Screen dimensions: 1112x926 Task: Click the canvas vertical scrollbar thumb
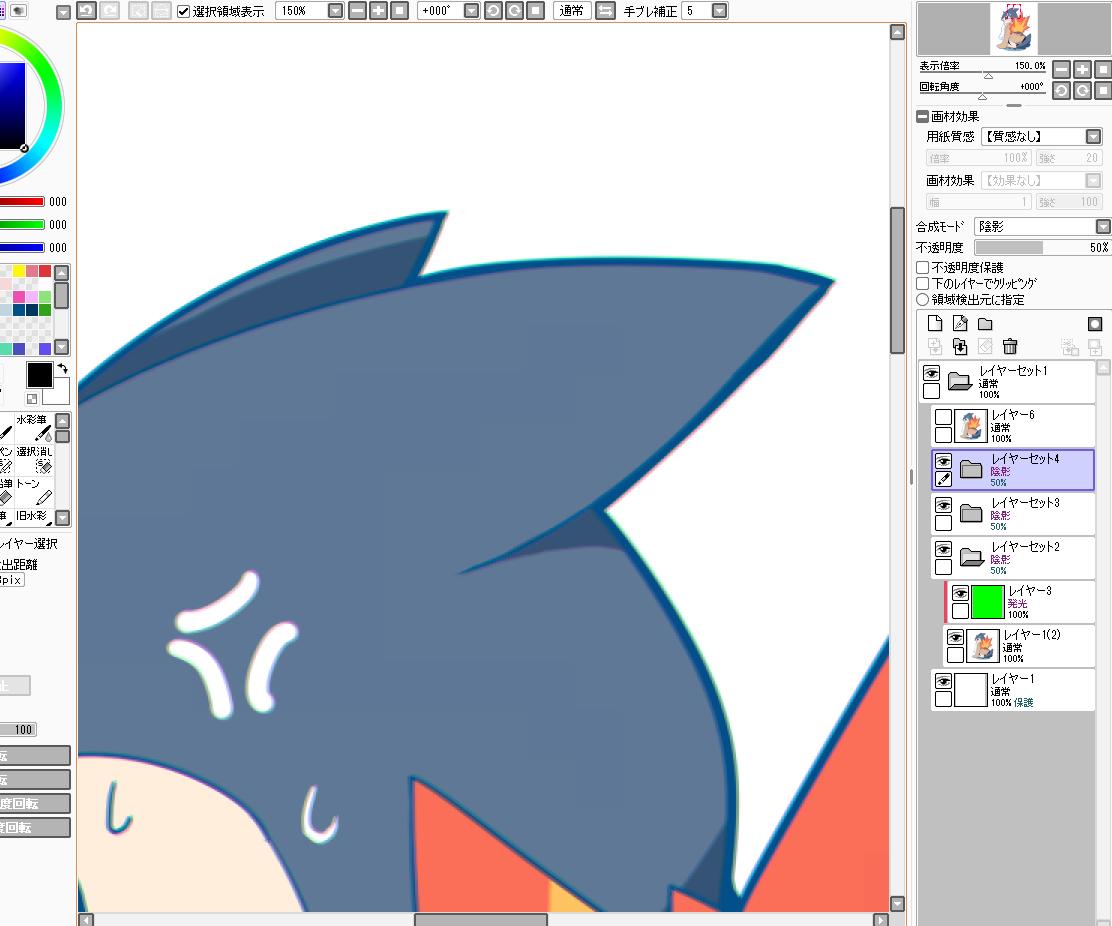(897, 280)
